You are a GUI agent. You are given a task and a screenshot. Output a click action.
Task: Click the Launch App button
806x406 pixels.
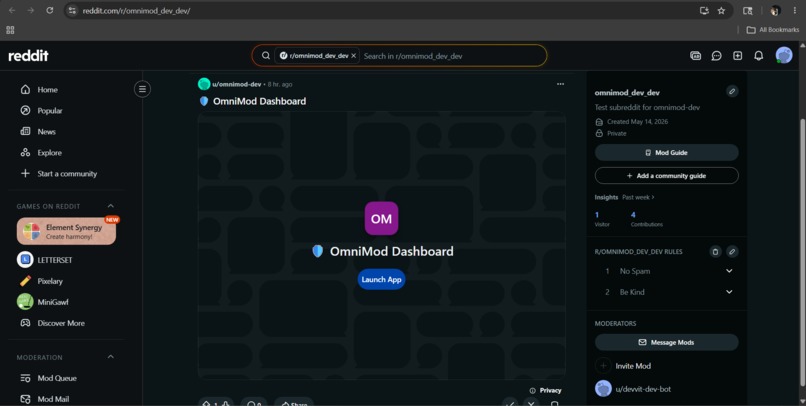(381, 280)
